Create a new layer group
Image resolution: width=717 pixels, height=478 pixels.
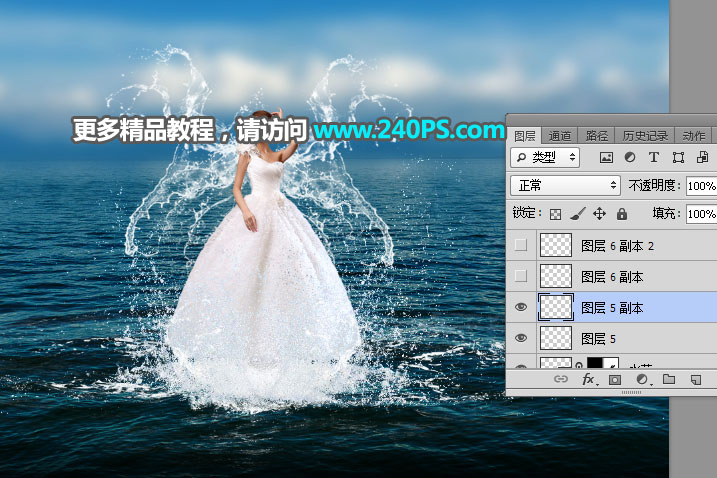tap(669, 379)
